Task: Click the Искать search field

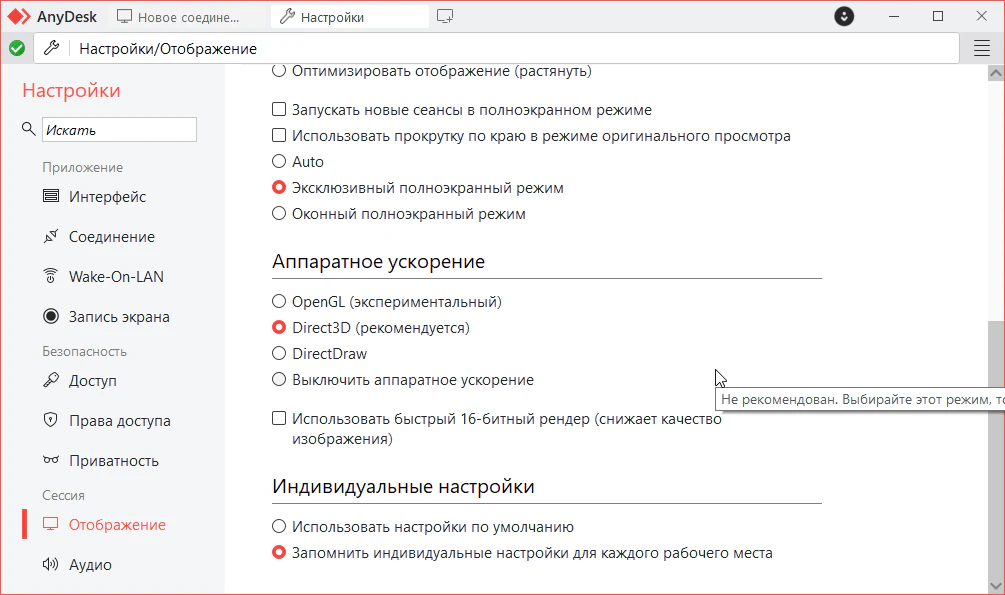Action: tap(119, 130)
